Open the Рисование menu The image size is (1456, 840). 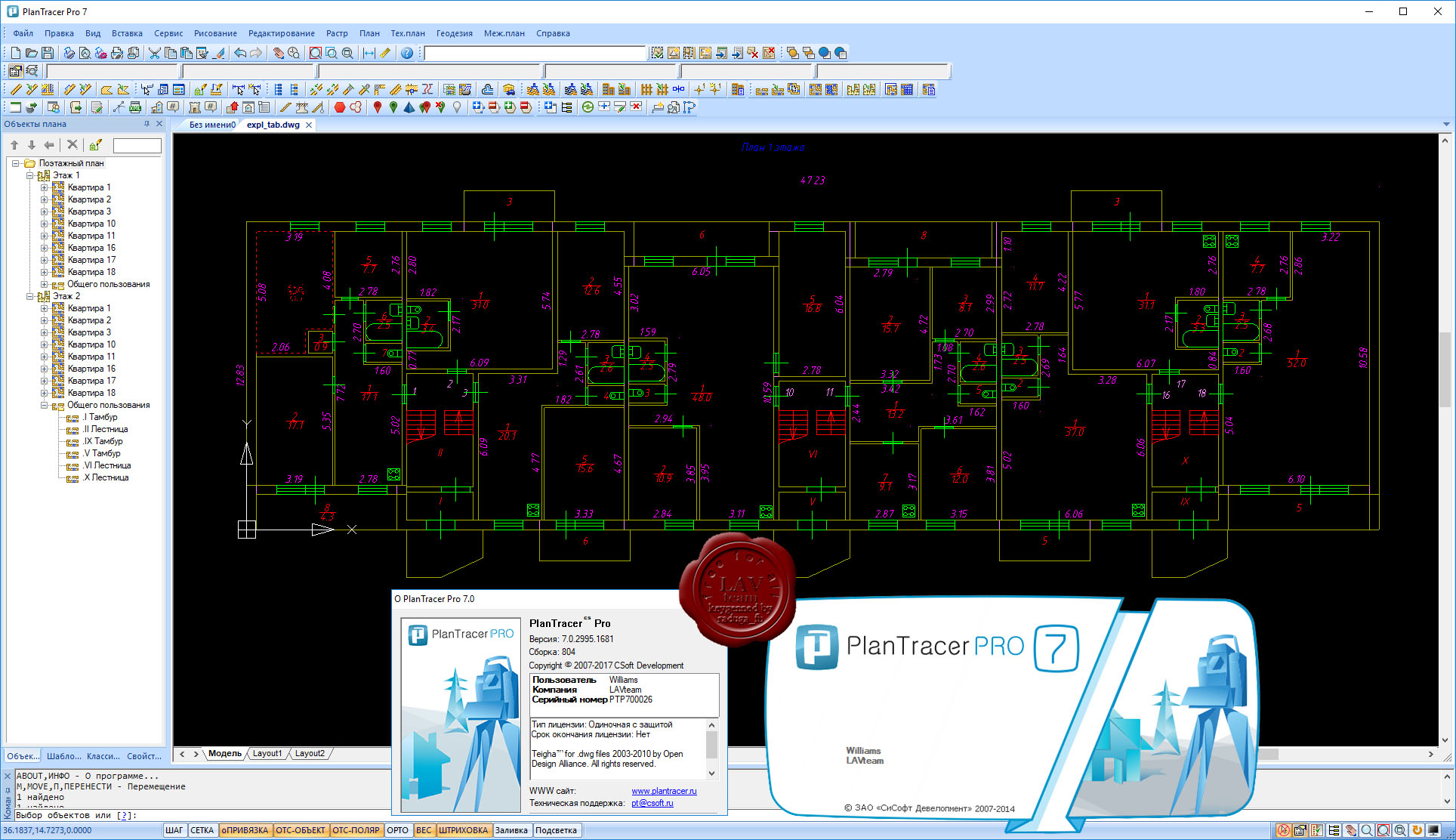(215, 33)
